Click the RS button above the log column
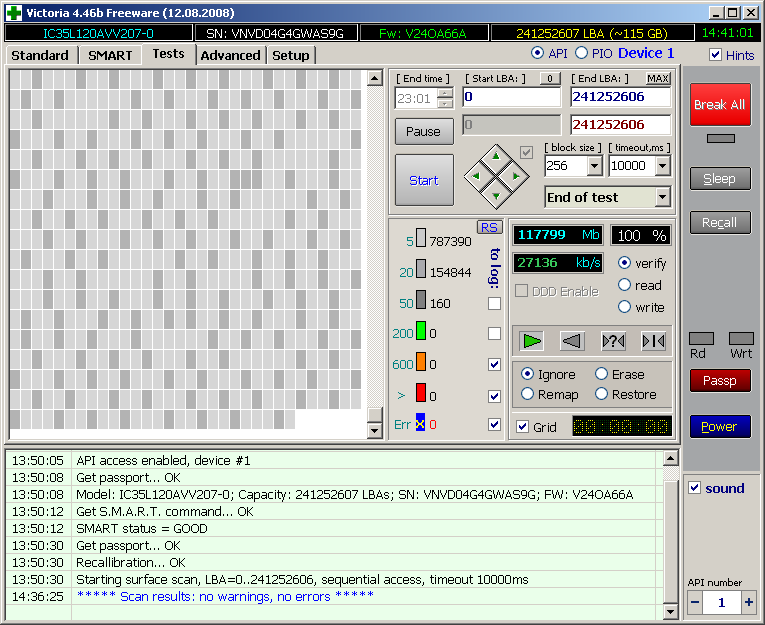Screen dimensions: 765x625 coord(489,227)
